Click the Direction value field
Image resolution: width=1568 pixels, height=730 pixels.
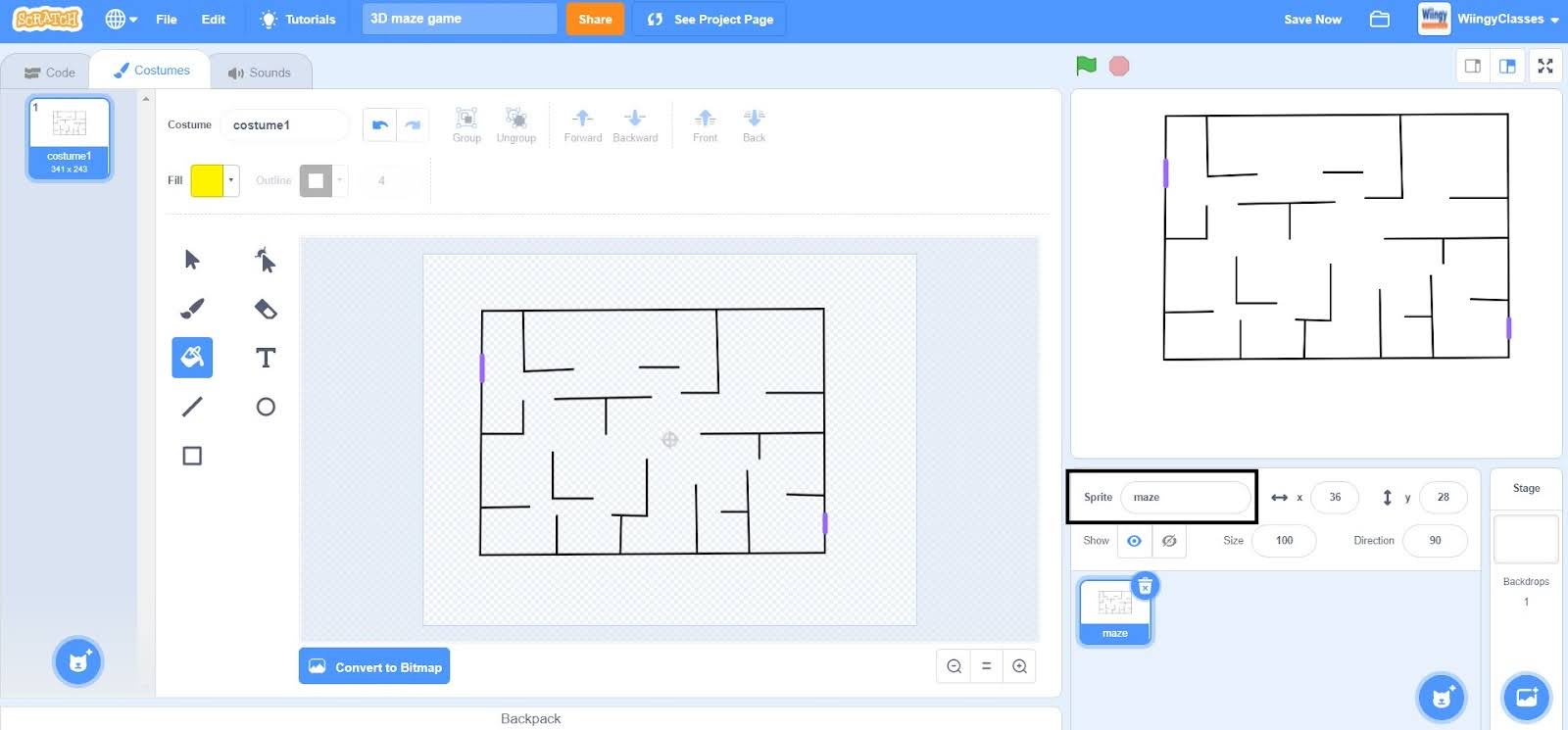1435,541
